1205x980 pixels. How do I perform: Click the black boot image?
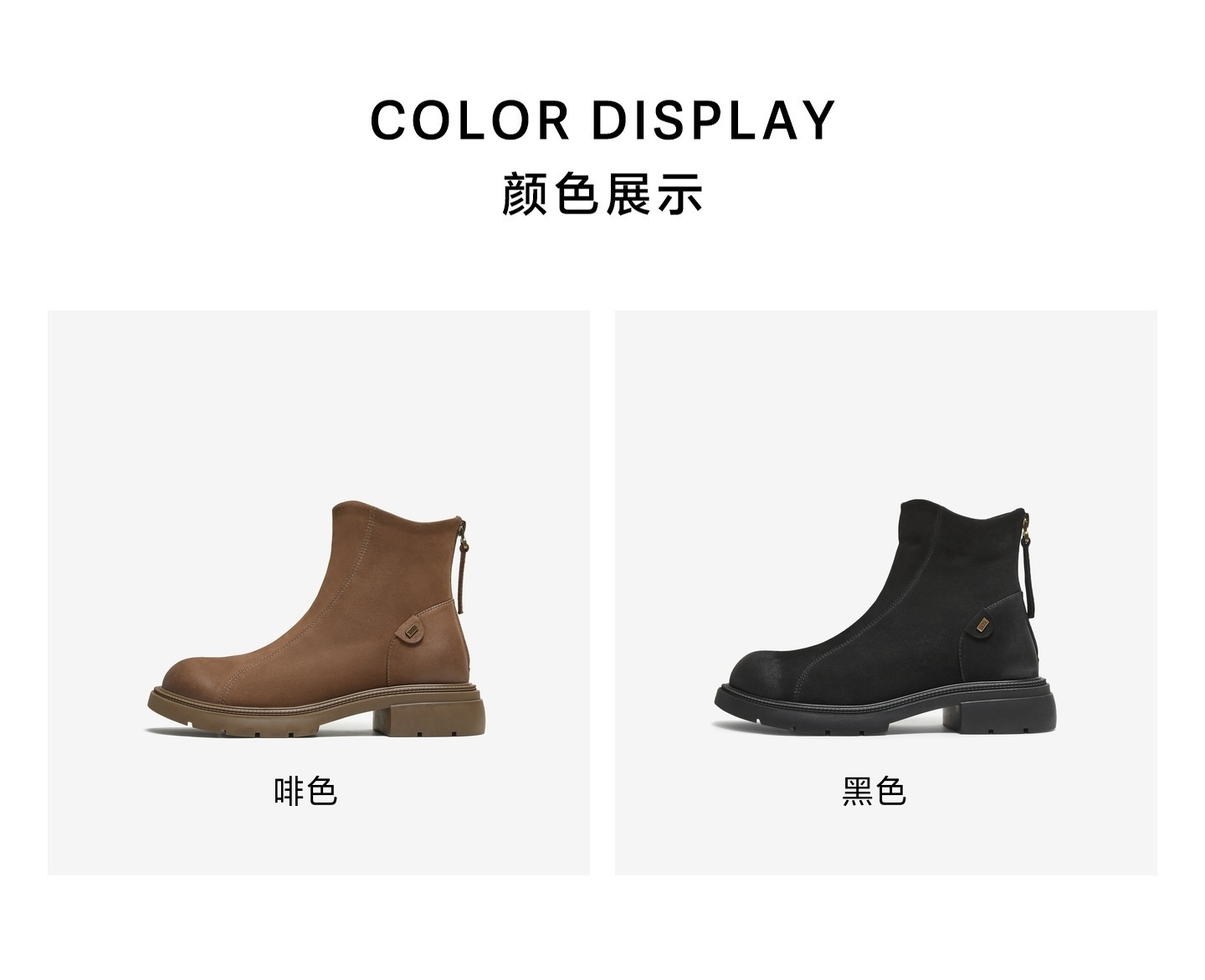coord(885,618)
